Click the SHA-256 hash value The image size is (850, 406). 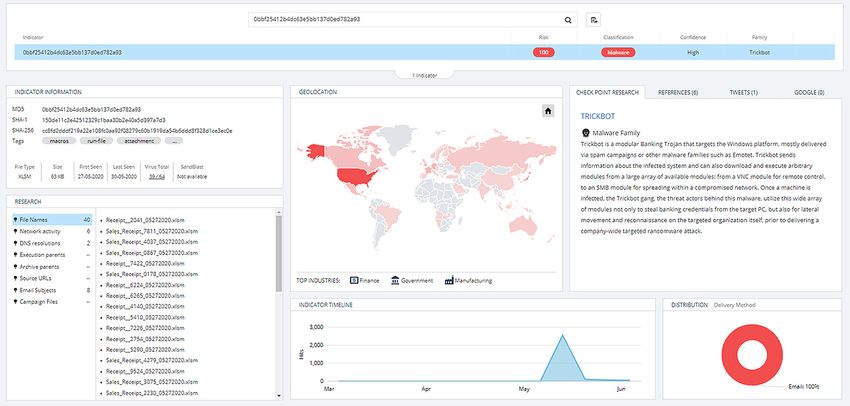[x=137, y=130]
